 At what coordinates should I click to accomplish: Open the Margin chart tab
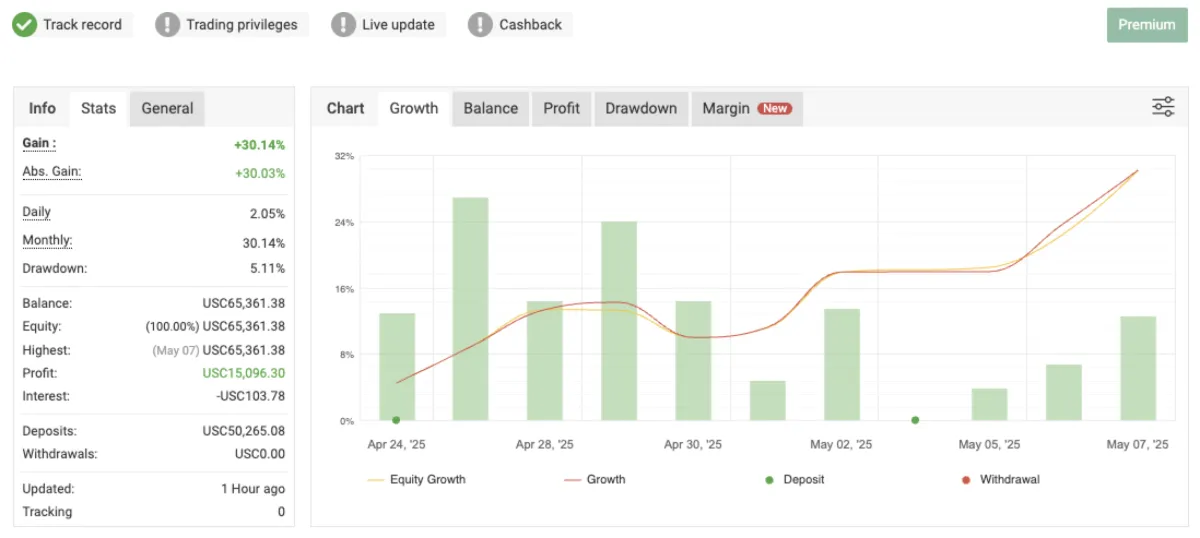click(747, 108)
